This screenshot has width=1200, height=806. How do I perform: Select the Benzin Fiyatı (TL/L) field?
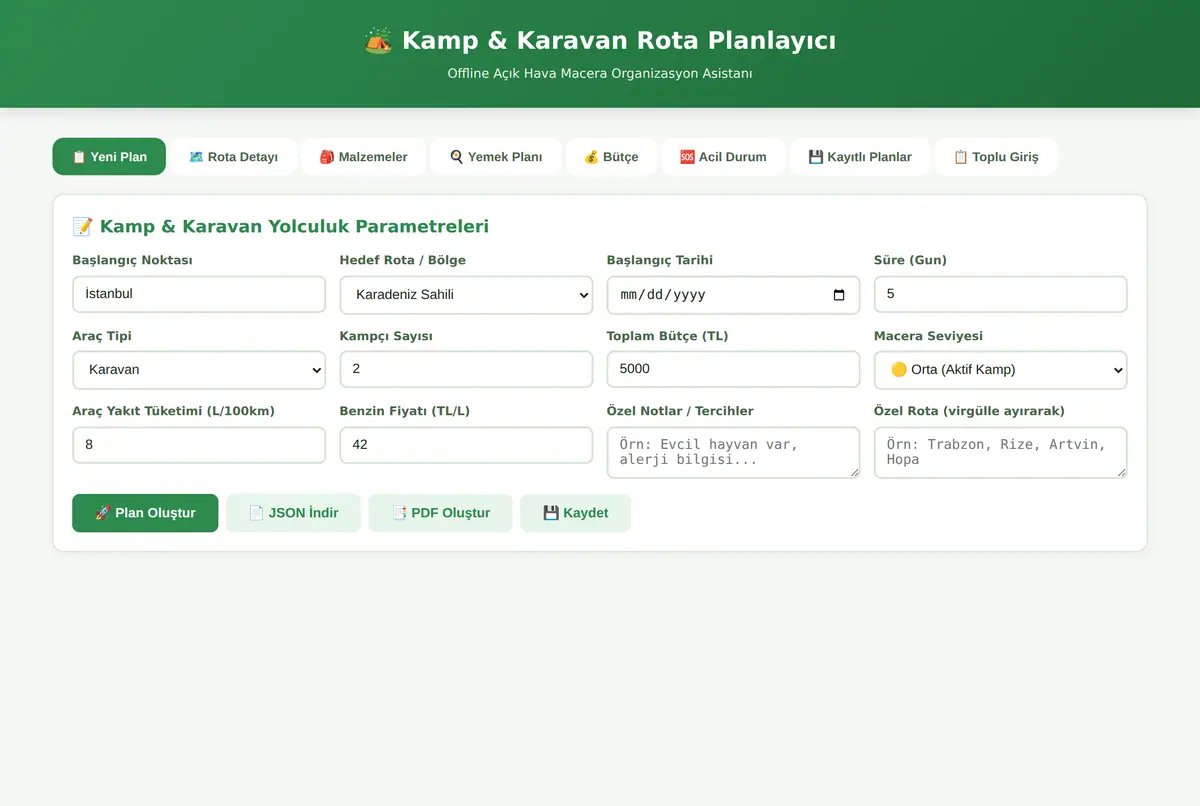(x=466, y=445)
